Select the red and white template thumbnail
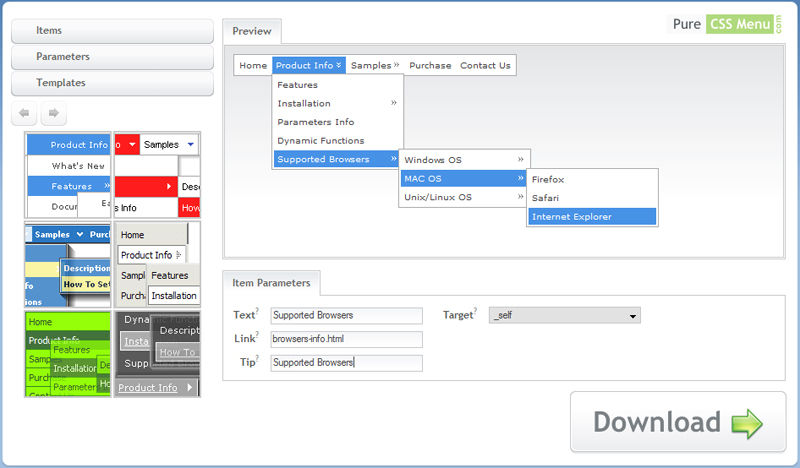Viewport: 800px width, 468px height. pos(157,175)
